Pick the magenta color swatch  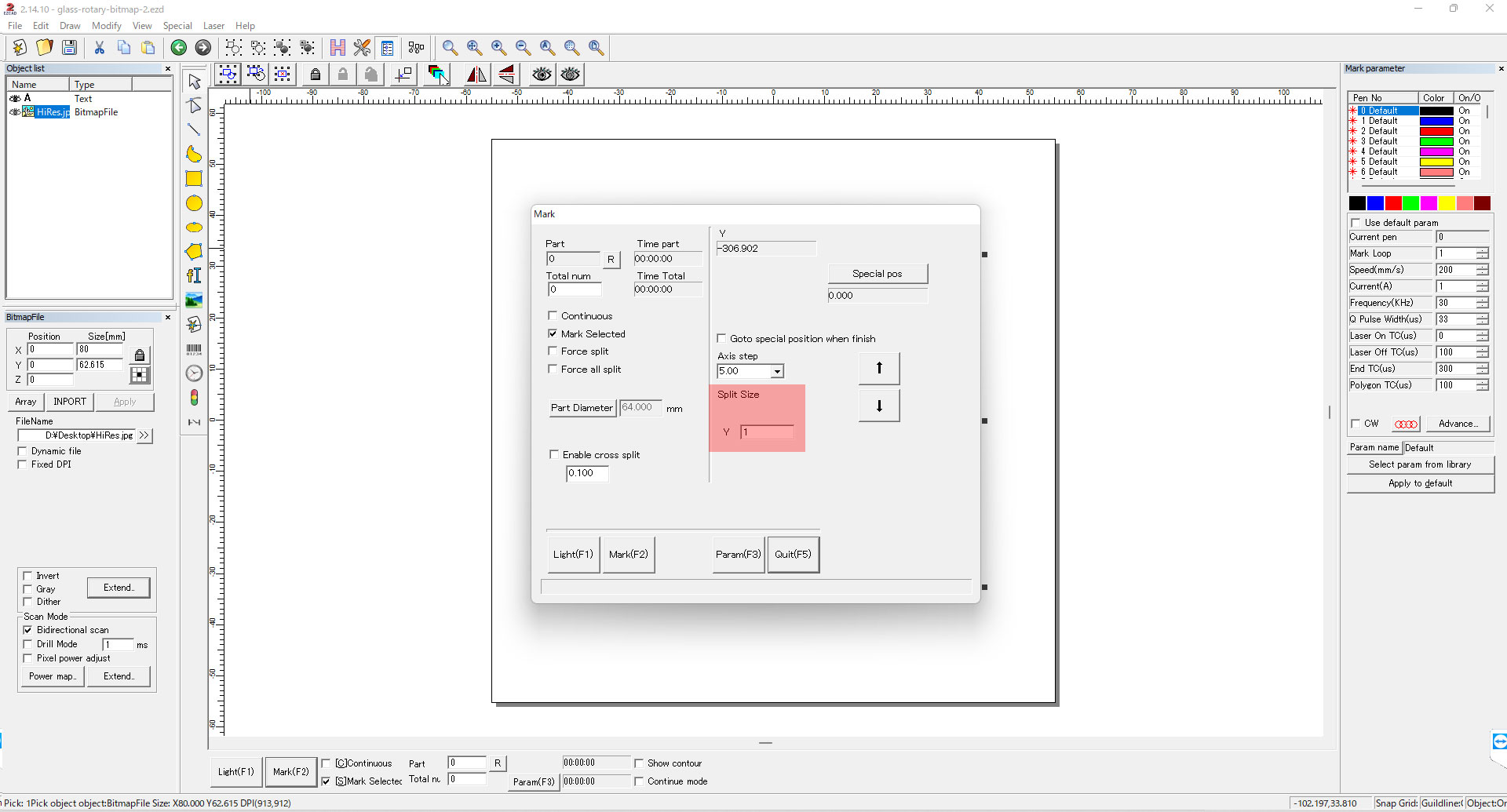(x=1429, y=203)
